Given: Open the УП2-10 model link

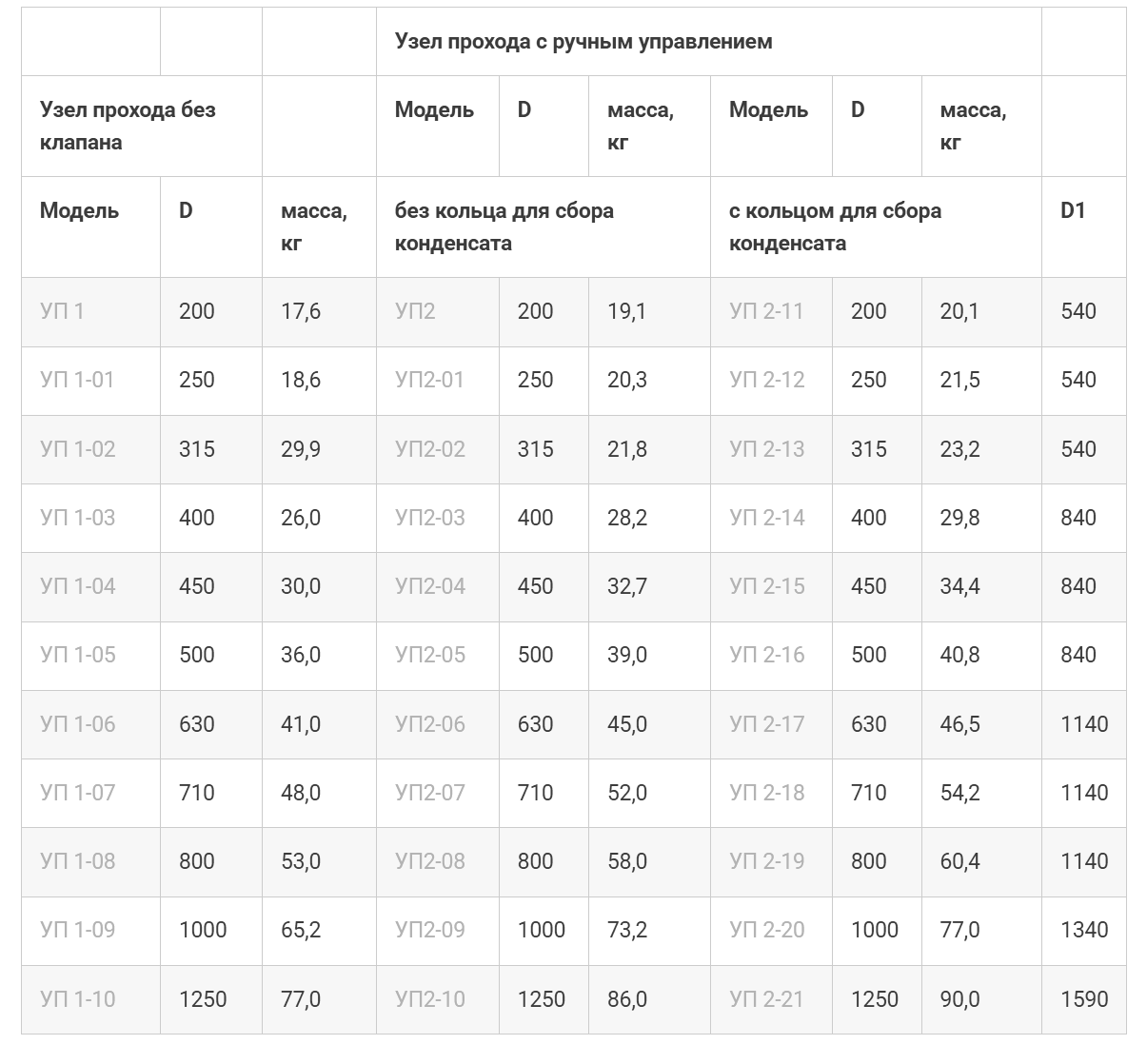Looking at the screenshot, I should click(430, 999).
